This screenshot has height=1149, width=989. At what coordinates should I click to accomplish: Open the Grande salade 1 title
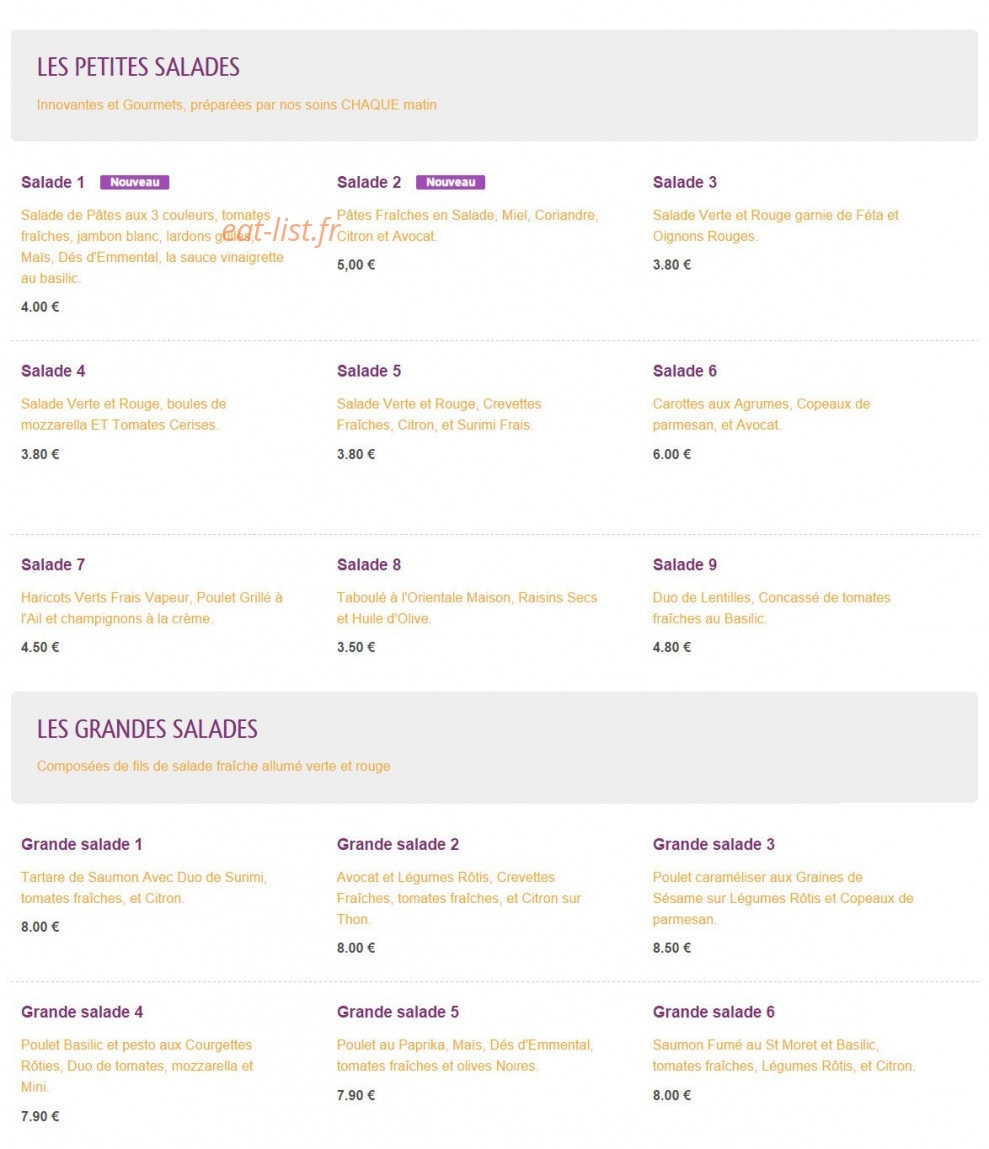pyautogui.click(x=81, y=844)
